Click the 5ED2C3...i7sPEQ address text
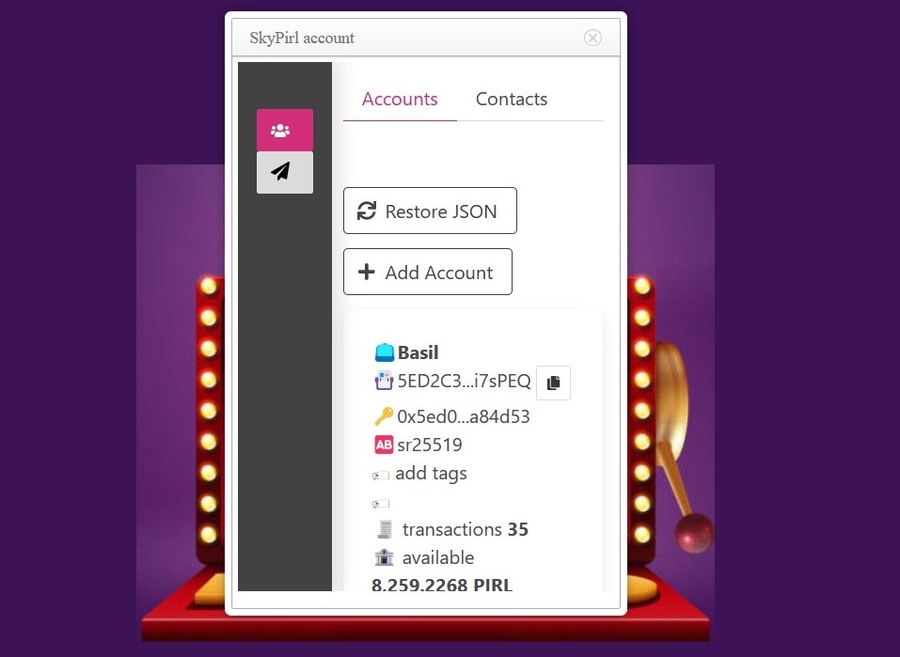 pos(464,381)
